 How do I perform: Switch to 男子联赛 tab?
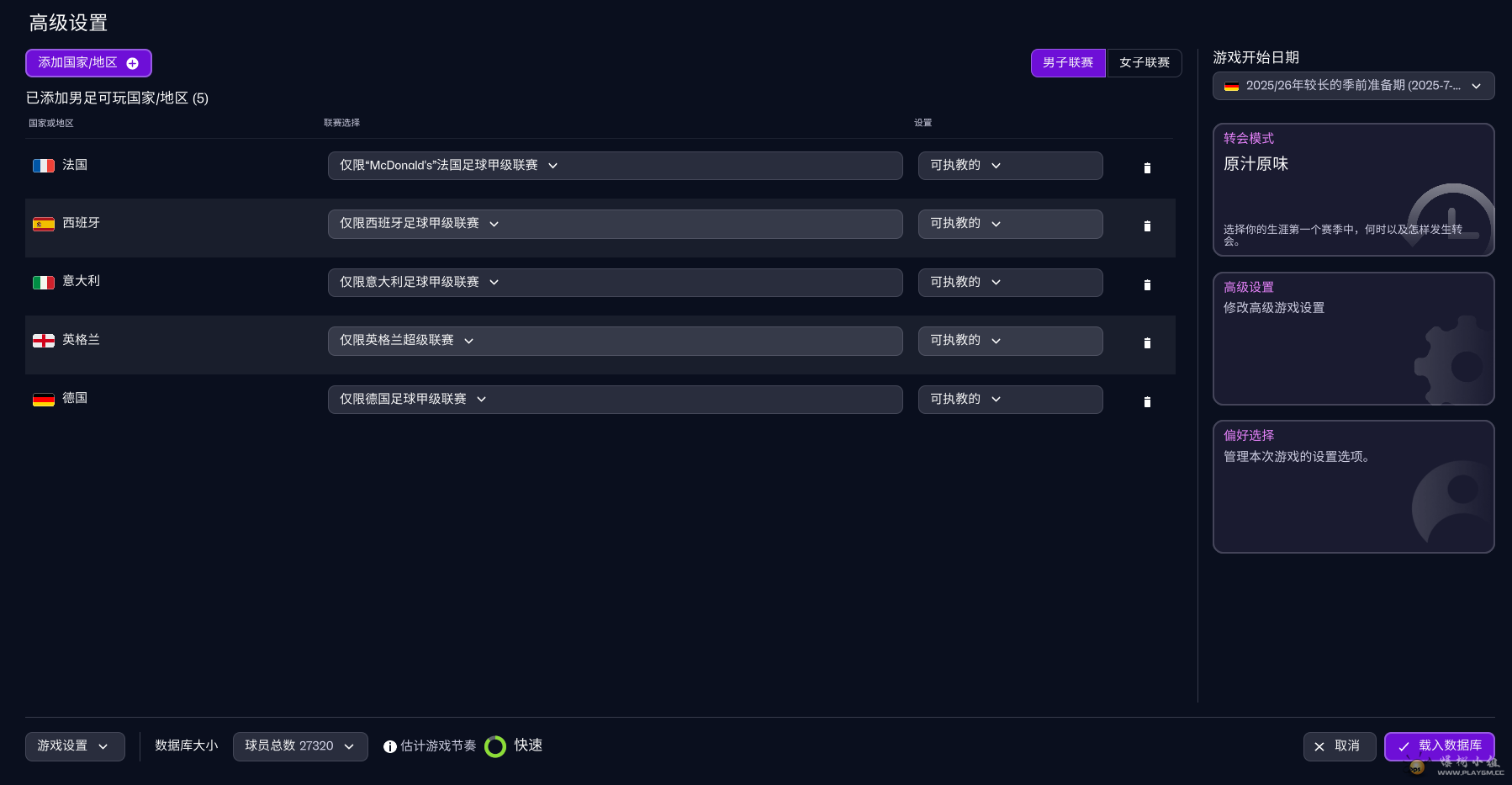[1068, 63]
